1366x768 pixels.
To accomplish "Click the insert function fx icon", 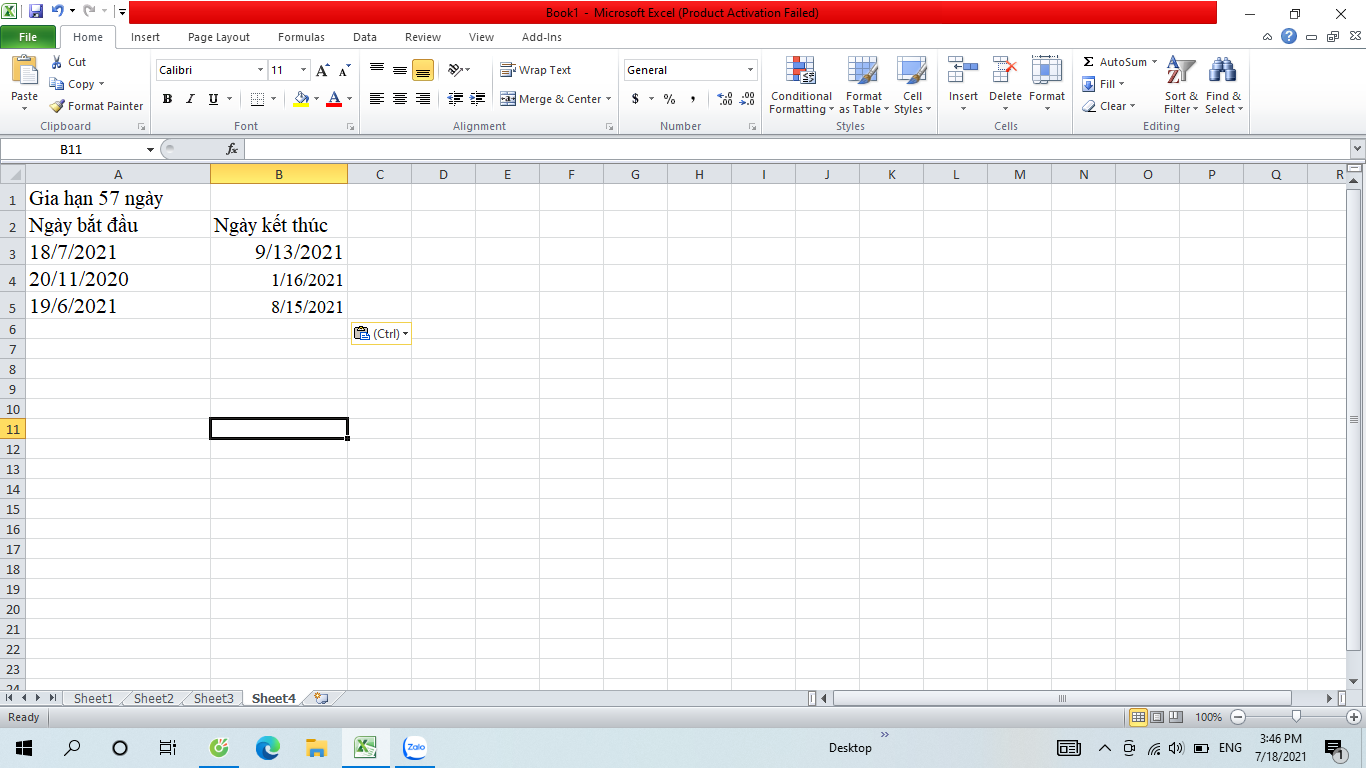I will [232, 149].
